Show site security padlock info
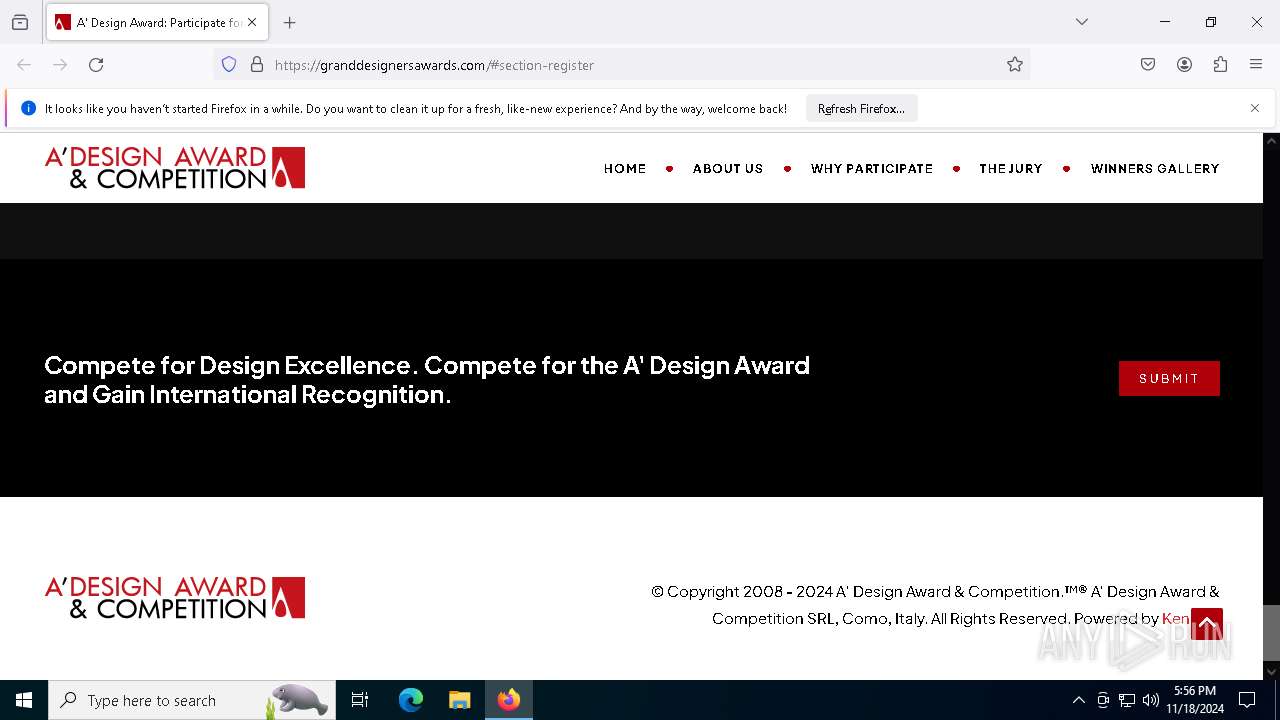 coord(257,65)
